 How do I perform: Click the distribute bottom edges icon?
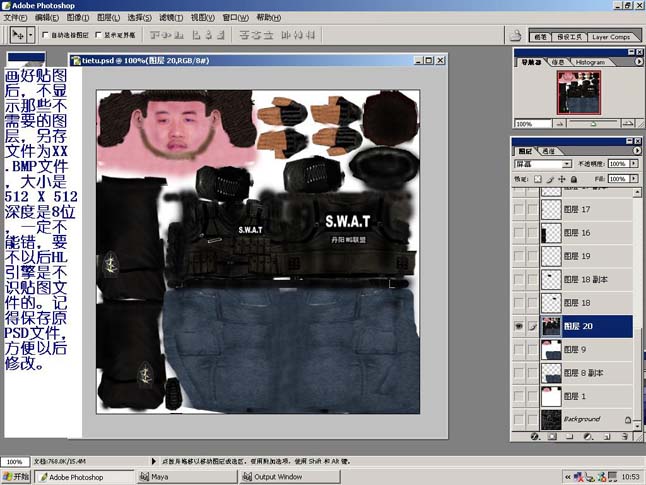click(x=268, y=35)
